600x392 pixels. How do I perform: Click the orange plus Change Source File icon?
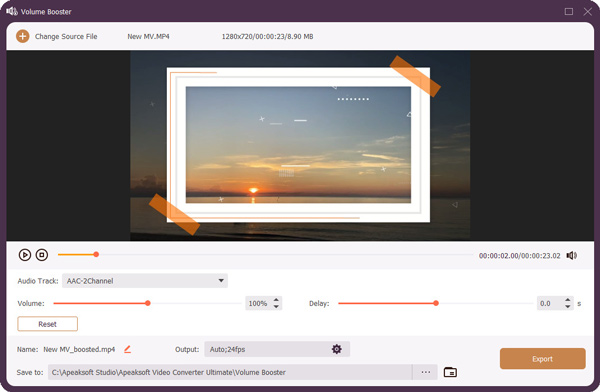click(x=23, y=36)
